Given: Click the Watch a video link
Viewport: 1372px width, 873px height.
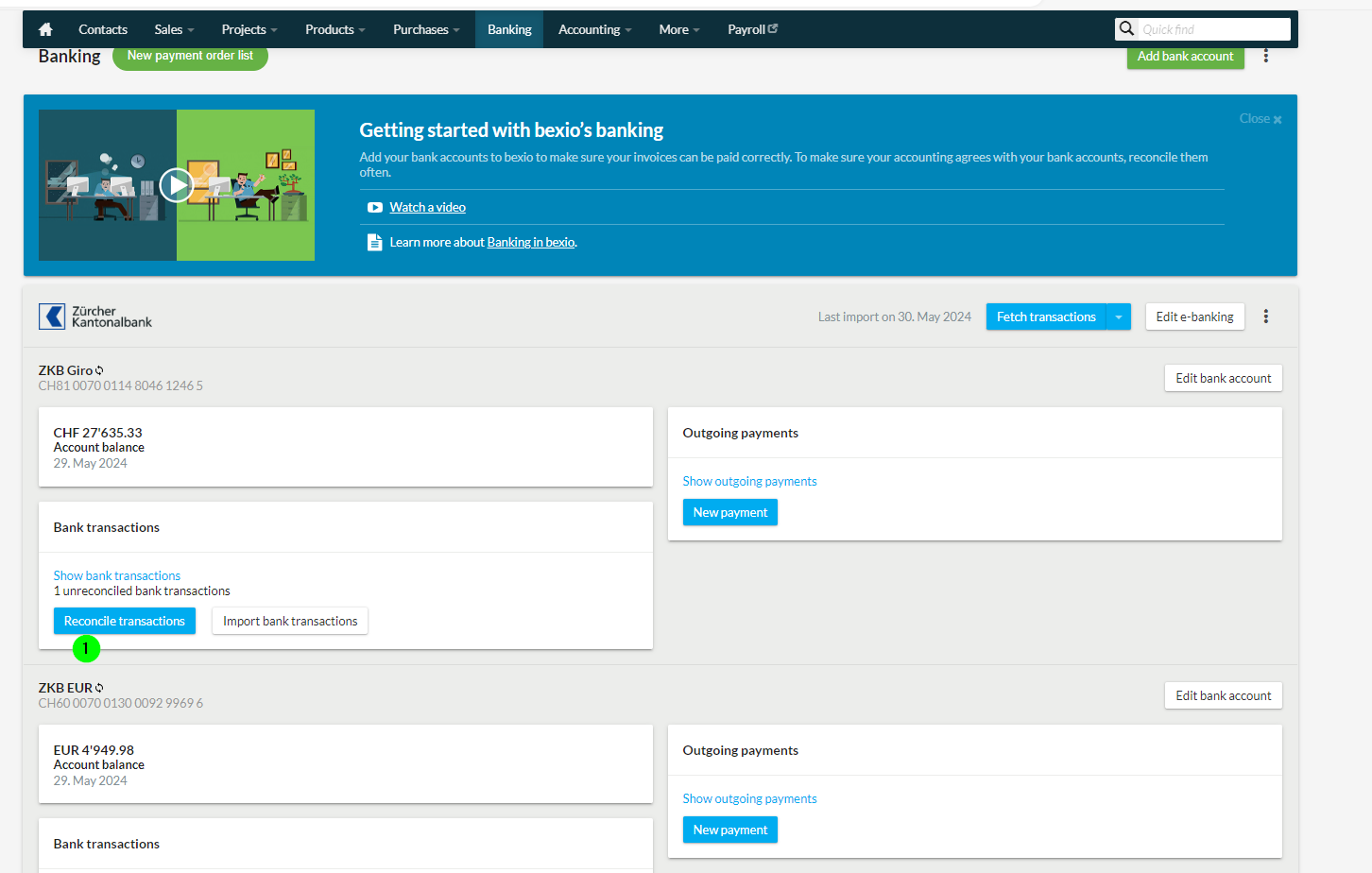Looking at the screenshot, I should coord(427,207).
